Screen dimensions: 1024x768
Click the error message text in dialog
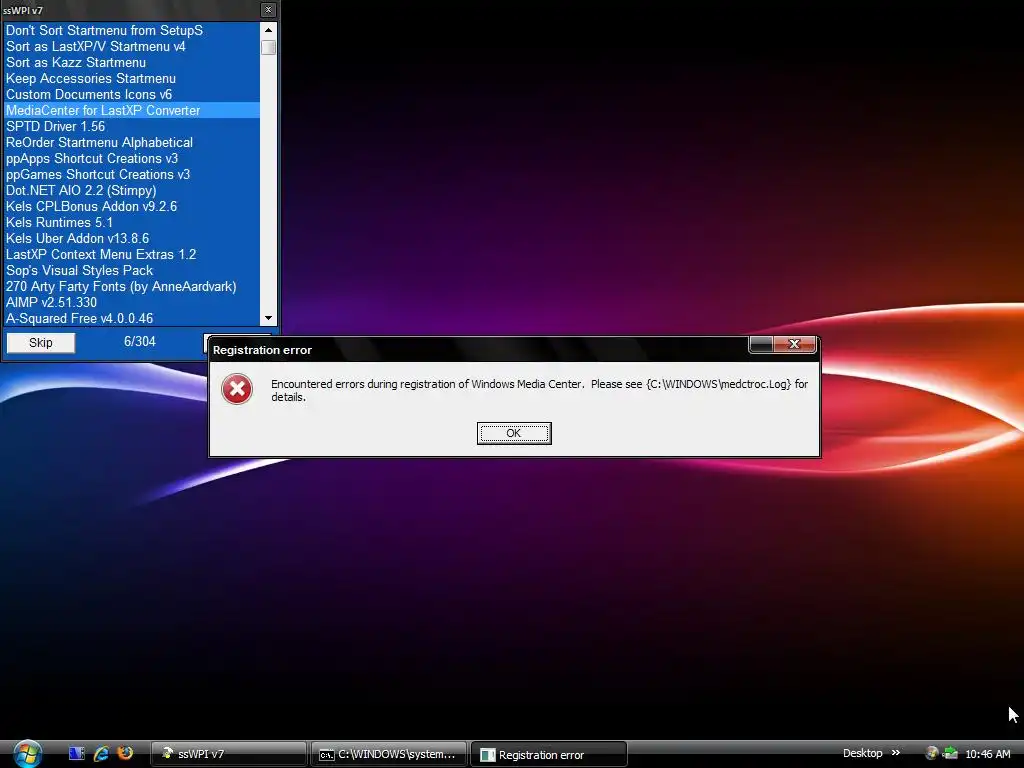(x=539, y=390)
